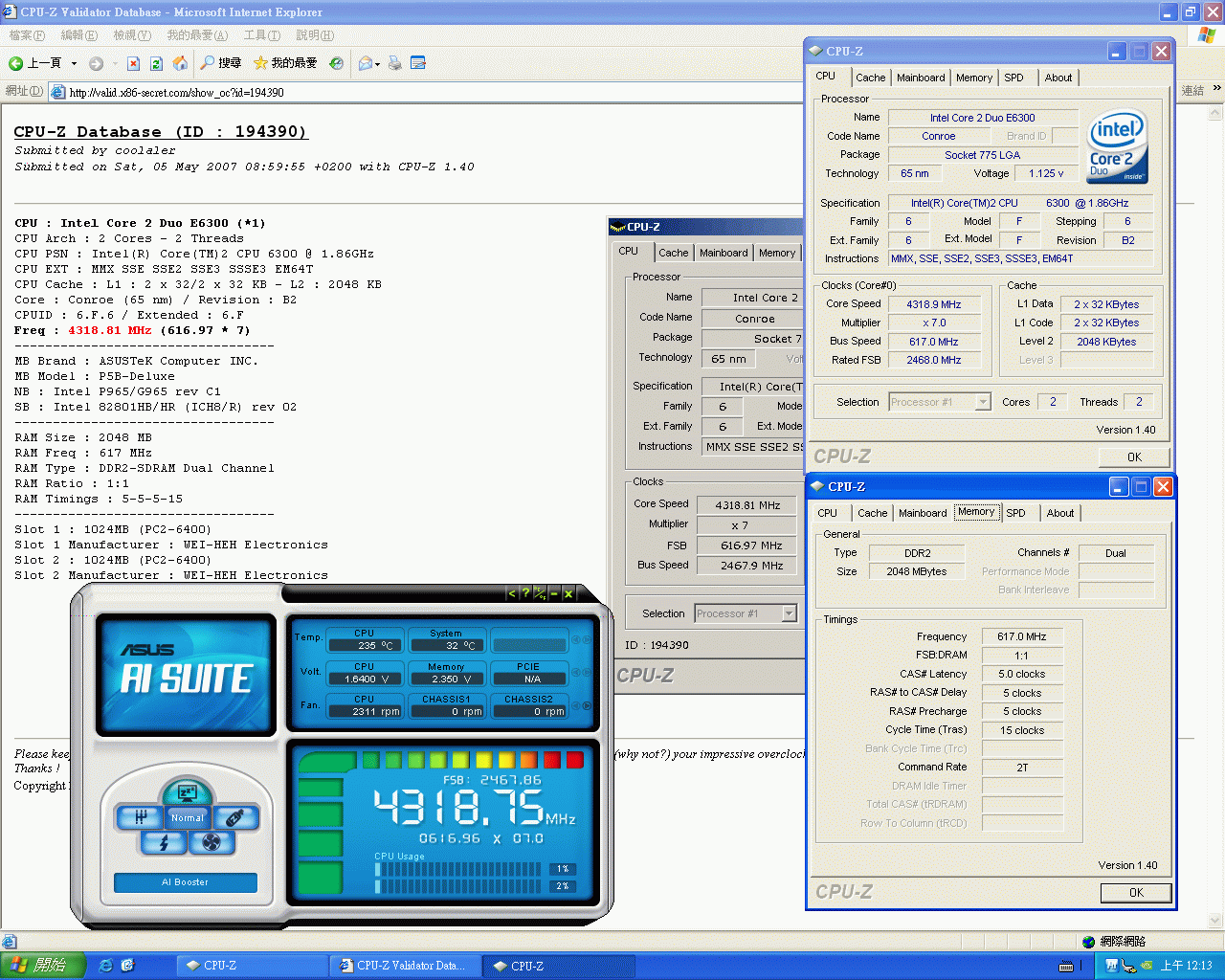
Task: Click red Freq value 4318.81 MHz text
Action: (x=109, y=330)
